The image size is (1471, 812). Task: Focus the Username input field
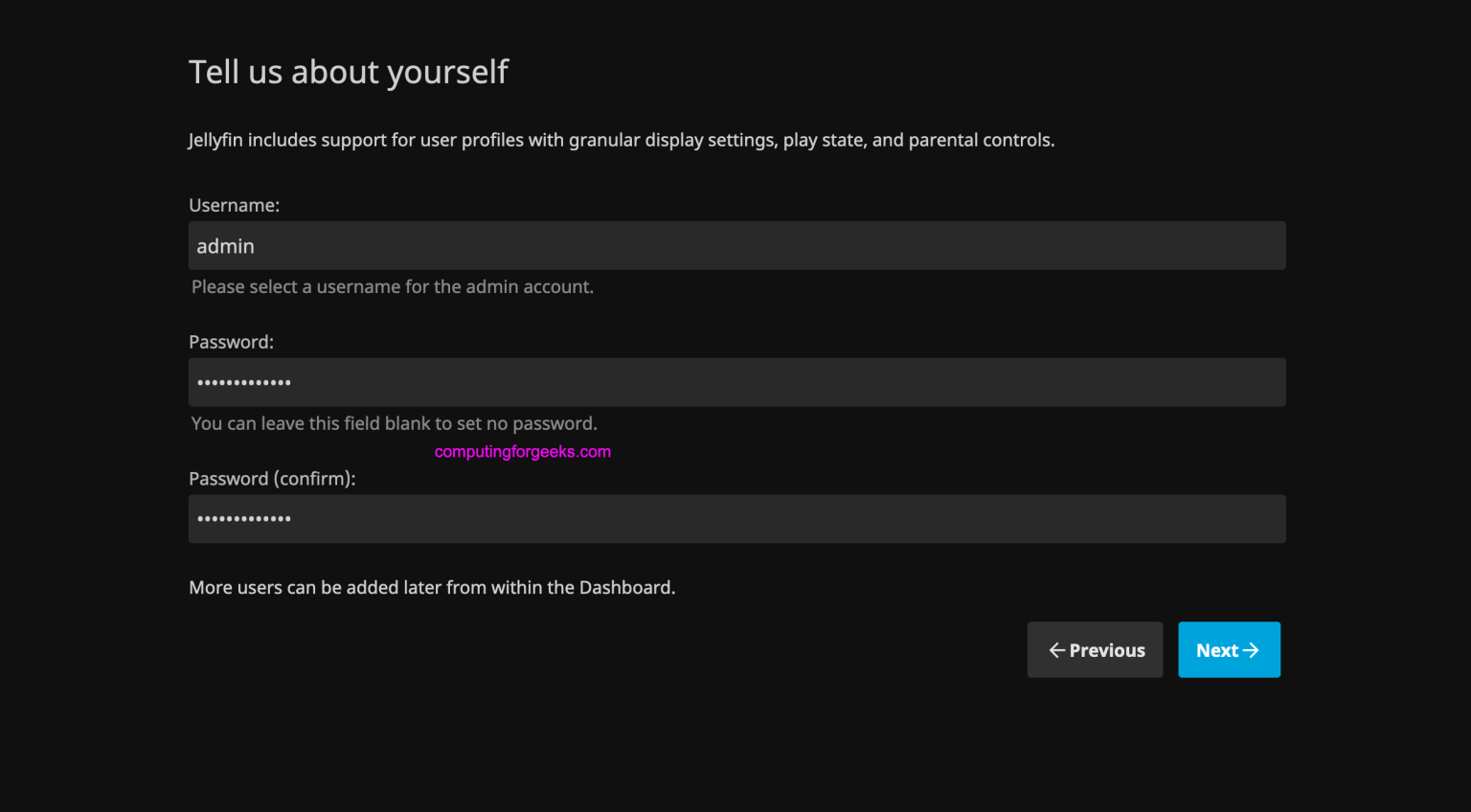coord(736,246)
